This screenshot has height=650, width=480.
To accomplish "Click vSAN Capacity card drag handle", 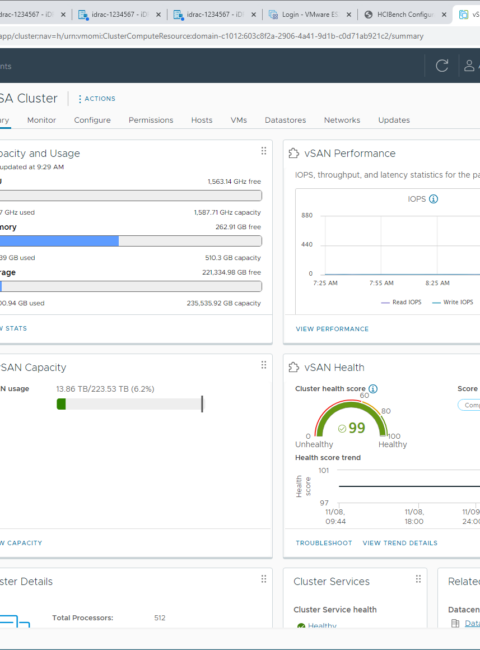I will pos(264,365).
